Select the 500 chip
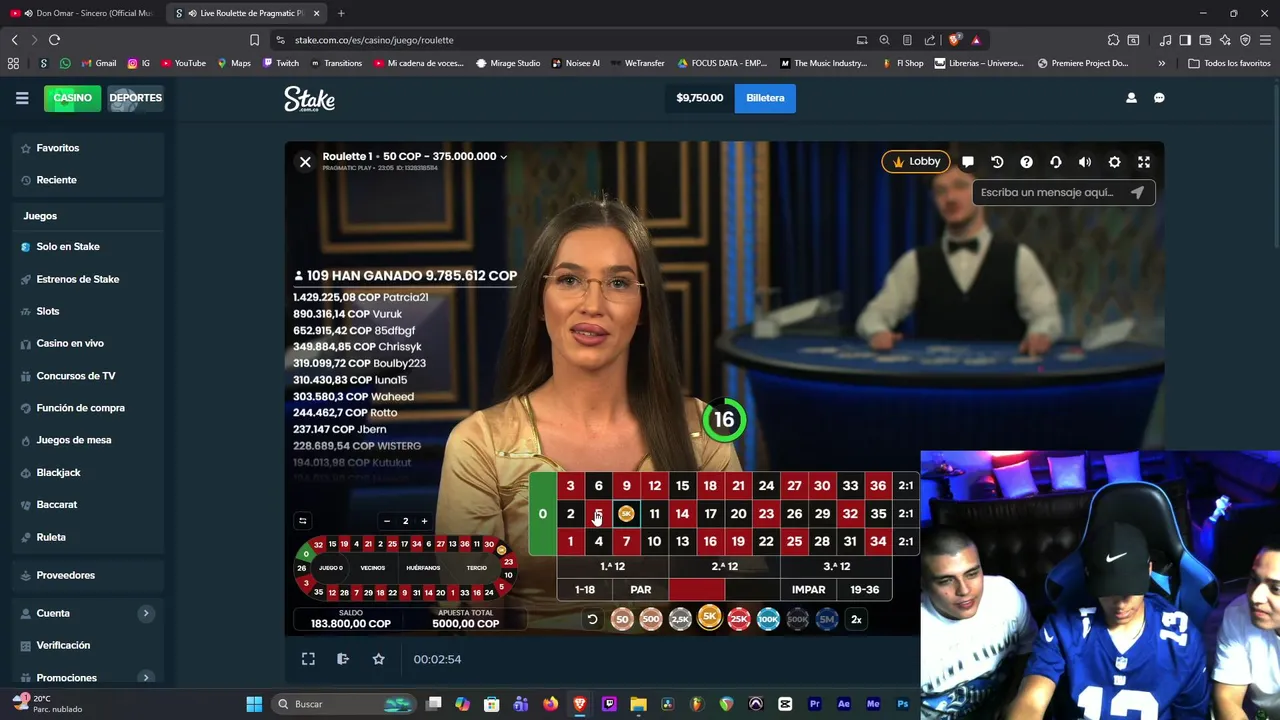This screenshot has height=720, width=1280. (x=651, y=619)
